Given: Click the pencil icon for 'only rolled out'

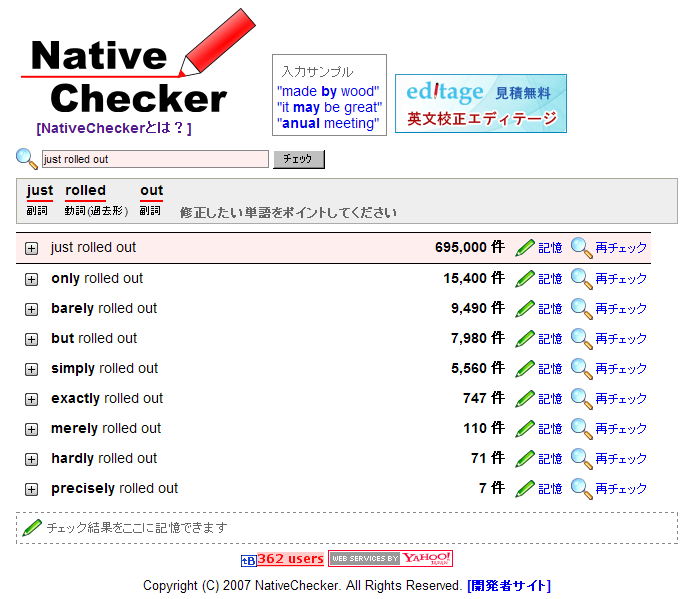Looking at the screenshot, I should (x=525, y=279).
